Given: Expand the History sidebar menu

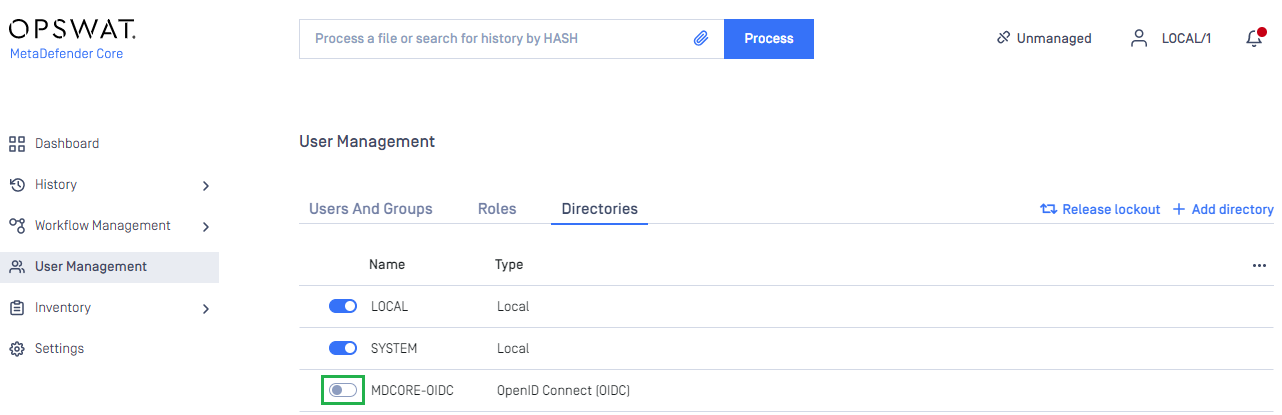Looking at the screenshot, I should click(x=205, y=185).
